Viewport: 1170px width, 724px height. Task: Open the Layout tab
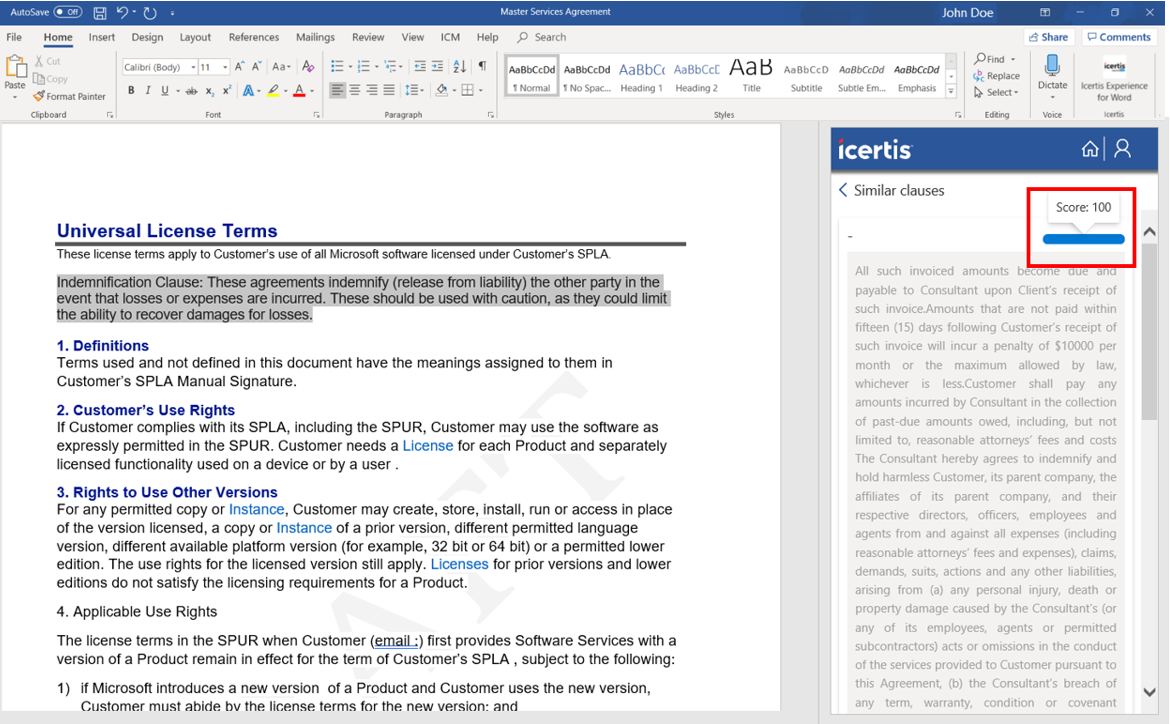tap(195, 37)
